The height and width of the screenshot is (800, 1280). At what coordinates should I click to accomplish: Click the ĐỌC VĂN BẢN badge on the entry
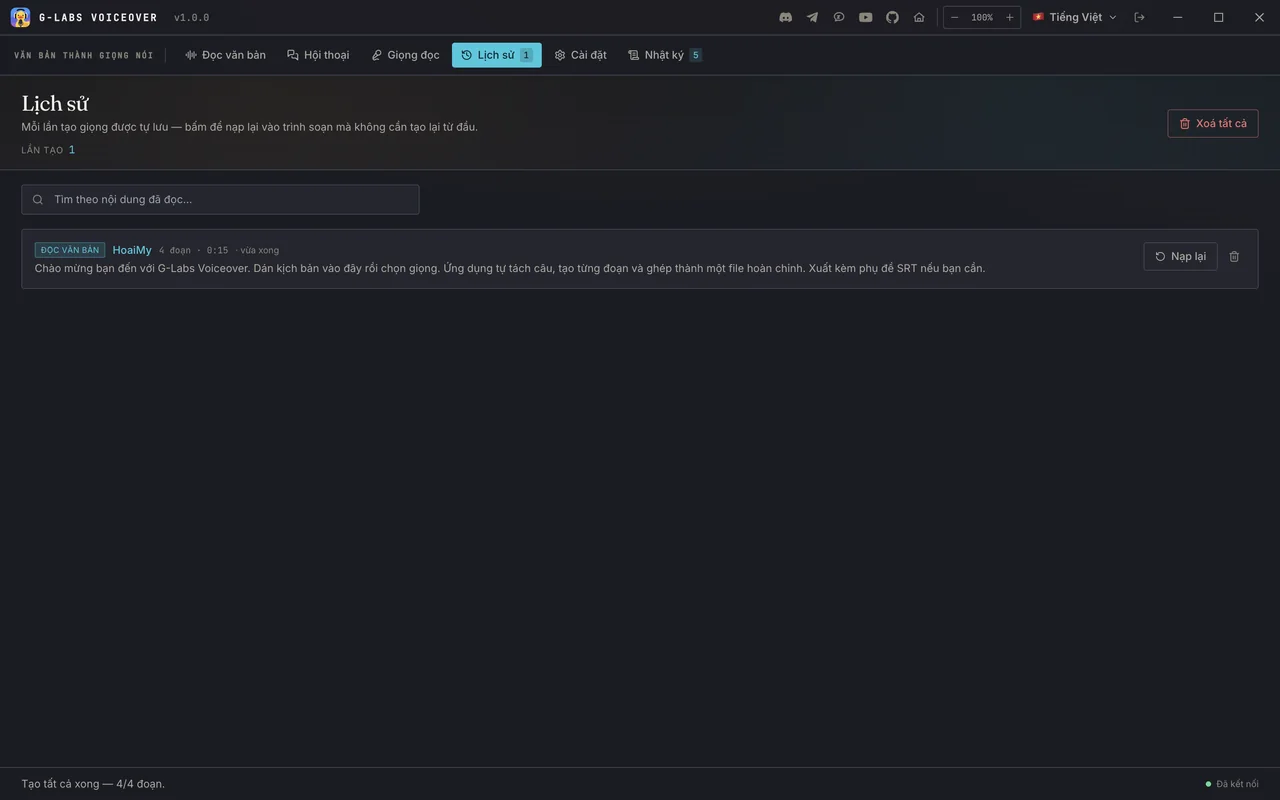point(70,250)
